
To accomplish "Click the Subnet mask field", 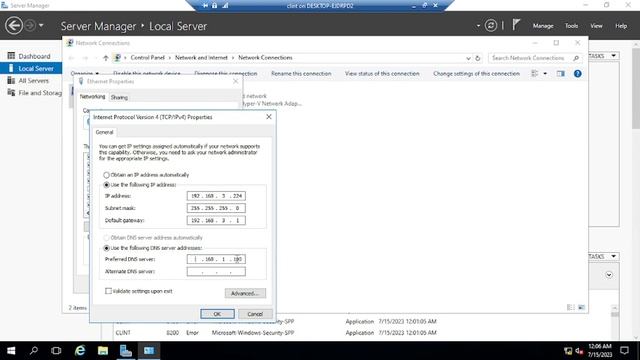I will (216, 208).
